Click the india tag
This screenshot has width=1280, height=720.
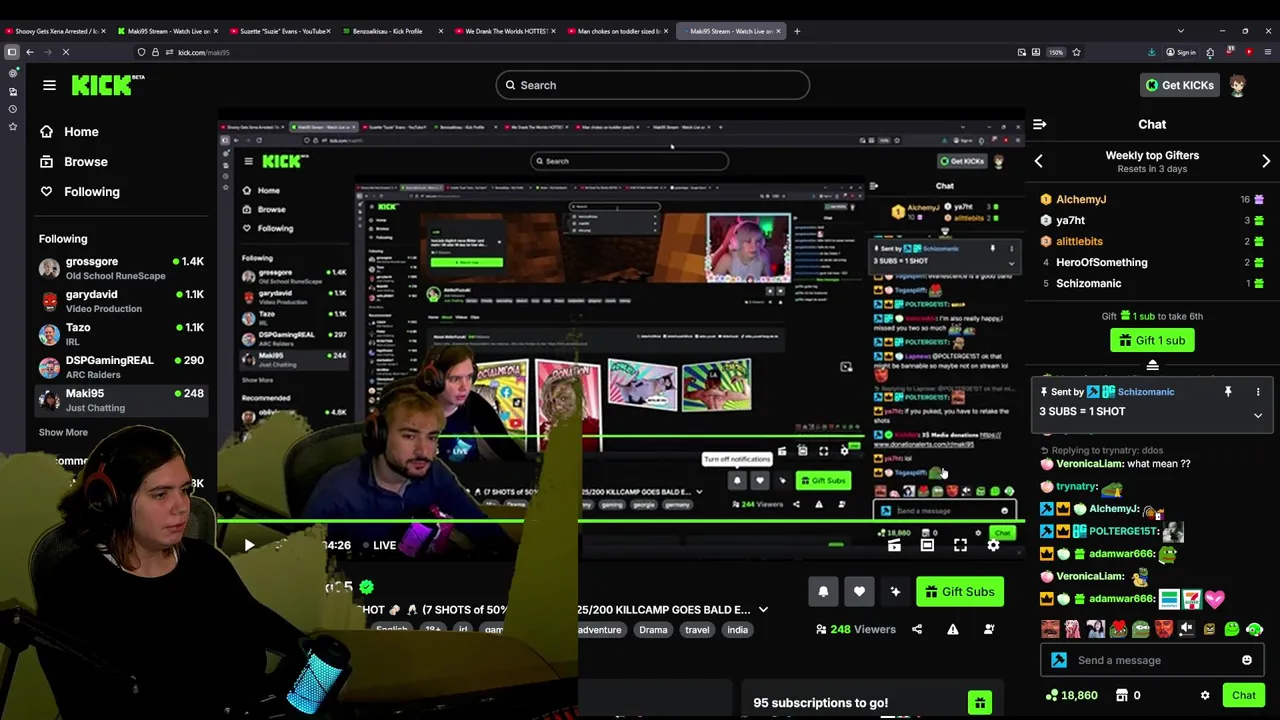[737, 630]
